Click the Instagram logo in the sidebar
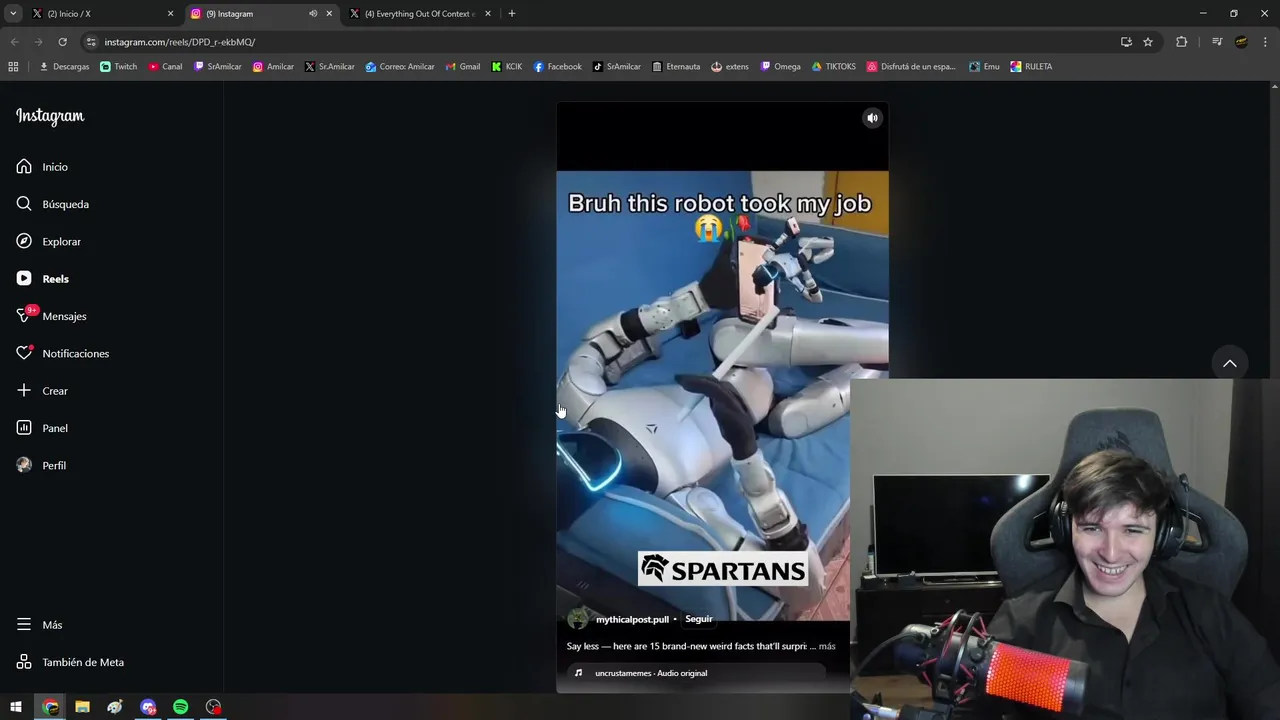 50,116
